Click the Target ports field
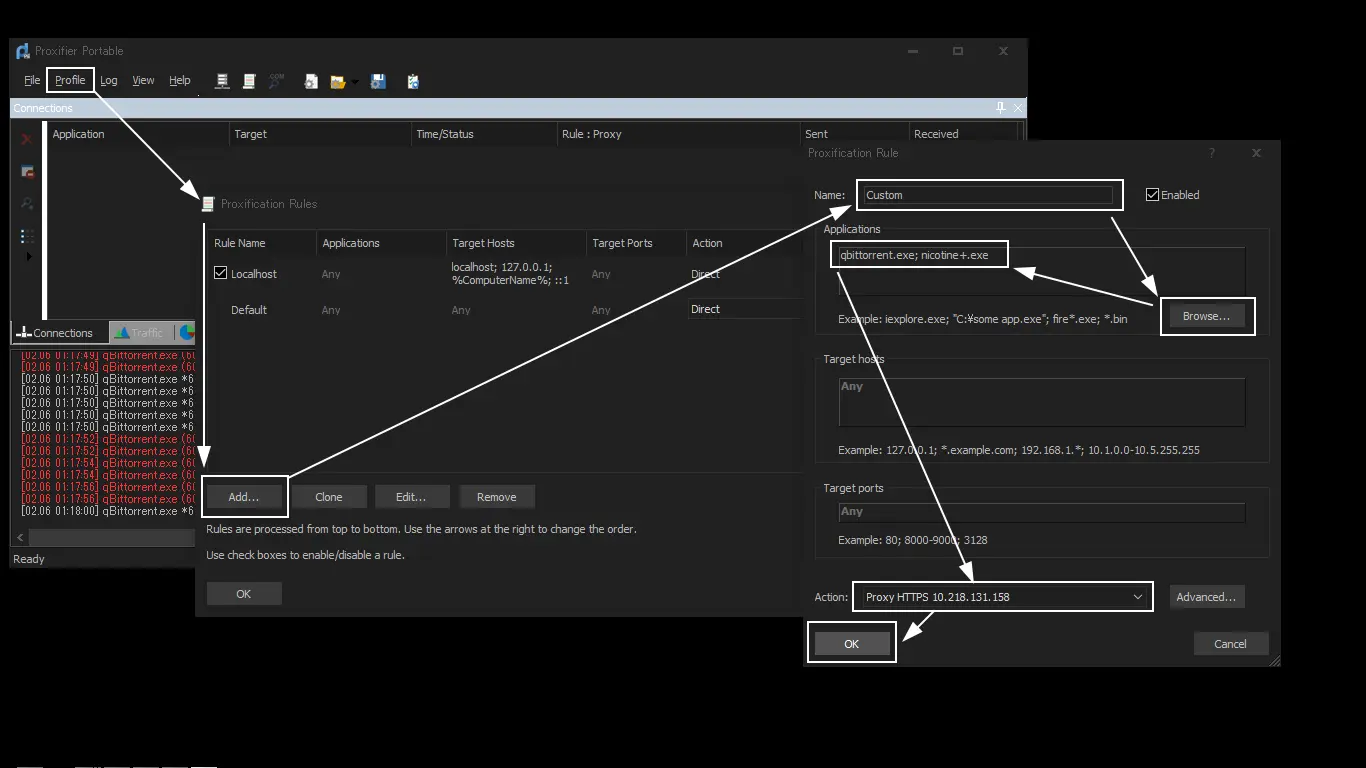 click(1041, 512)
